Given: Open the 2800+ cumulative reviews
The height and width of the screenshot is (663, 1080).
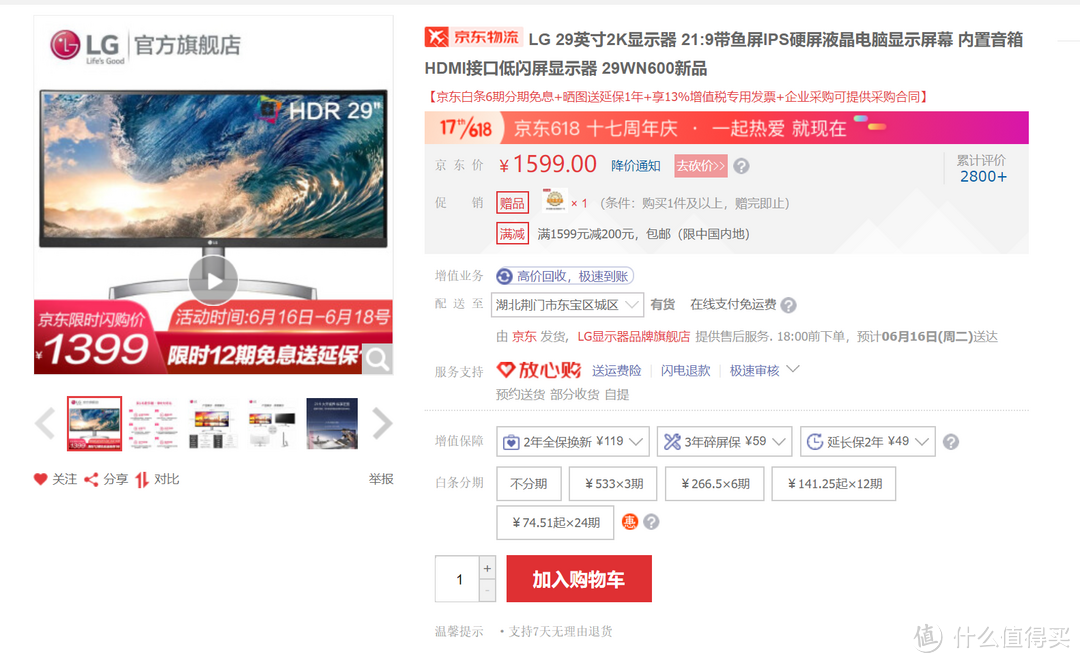Looking at the screenshot, I should [x=983, y=177].
